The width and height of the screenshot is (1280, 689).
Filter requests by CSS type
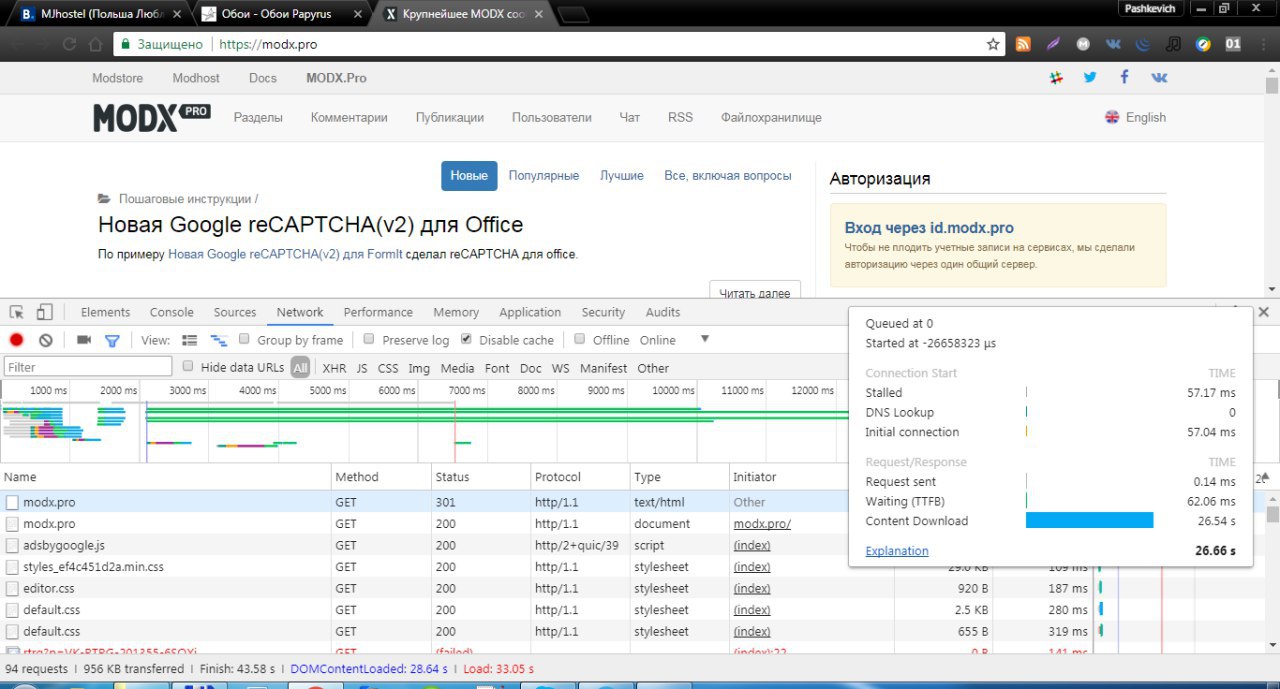[388, 368]
